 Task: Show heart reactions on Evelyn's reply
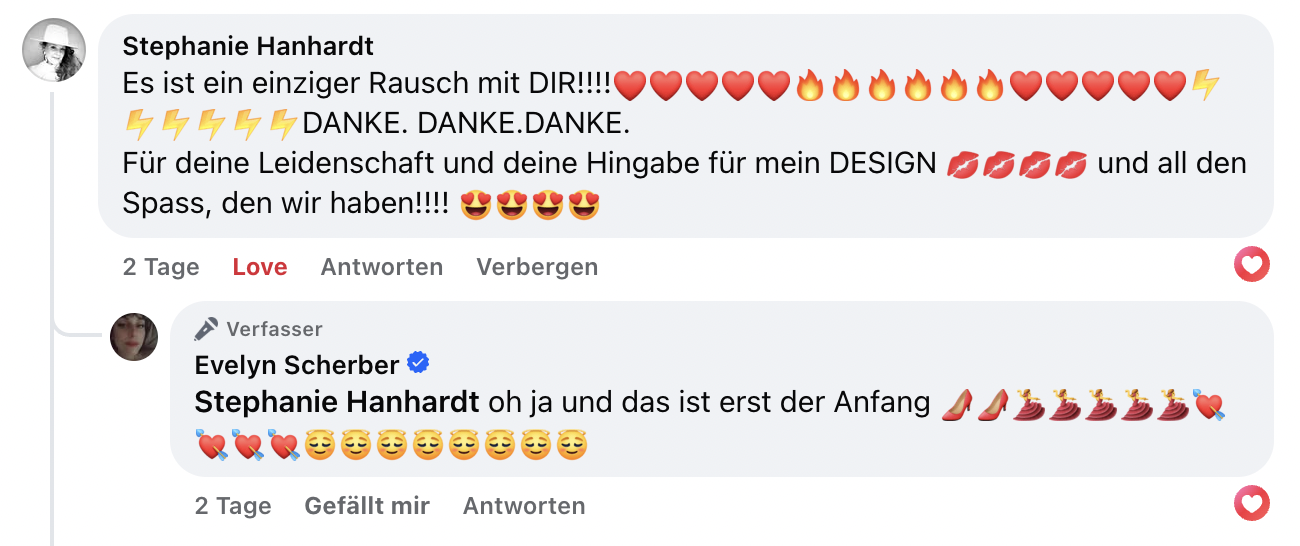point(1252,503)
